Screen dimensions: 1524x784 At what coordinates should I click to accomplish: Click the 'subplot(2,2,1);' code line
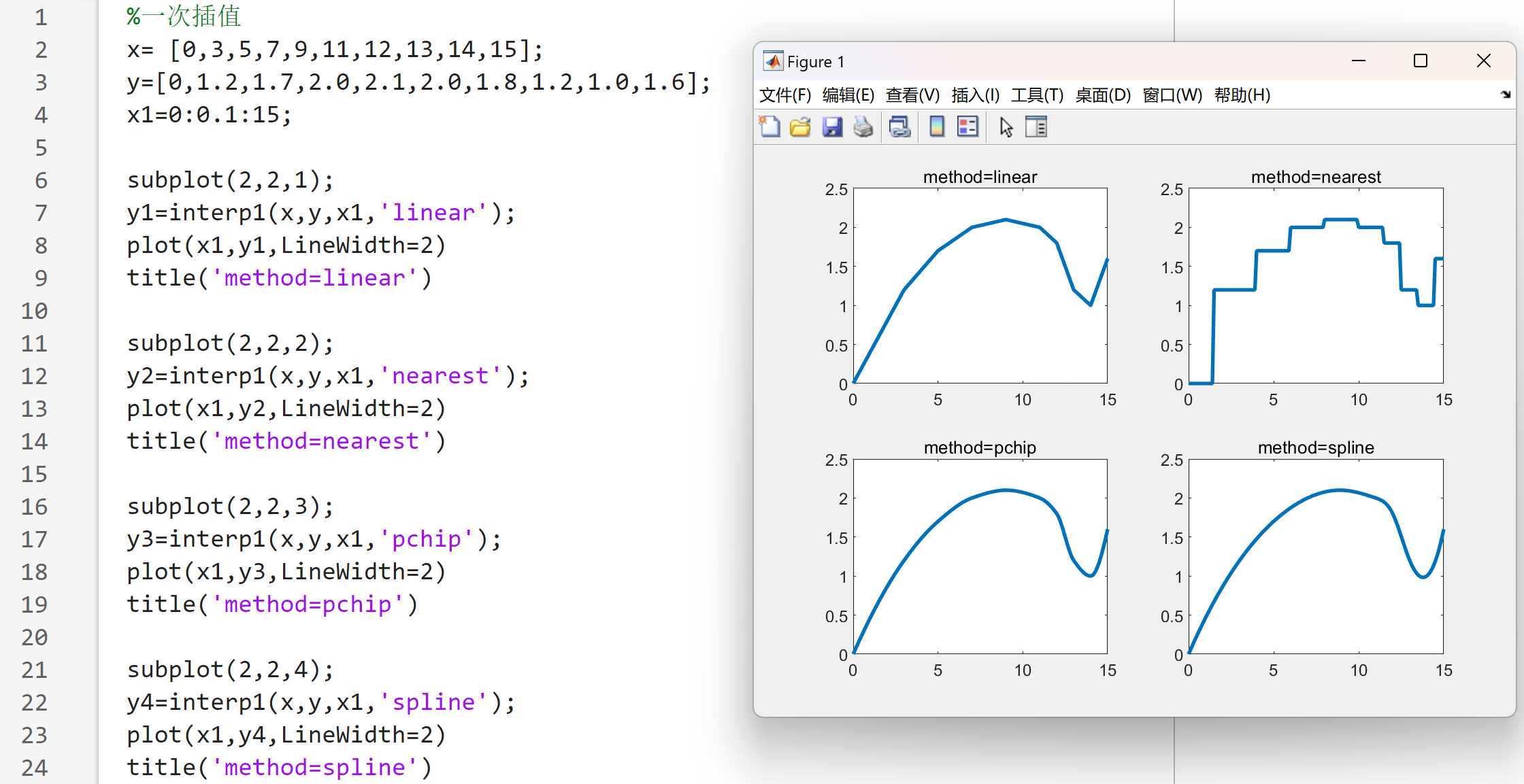(231, 180)
